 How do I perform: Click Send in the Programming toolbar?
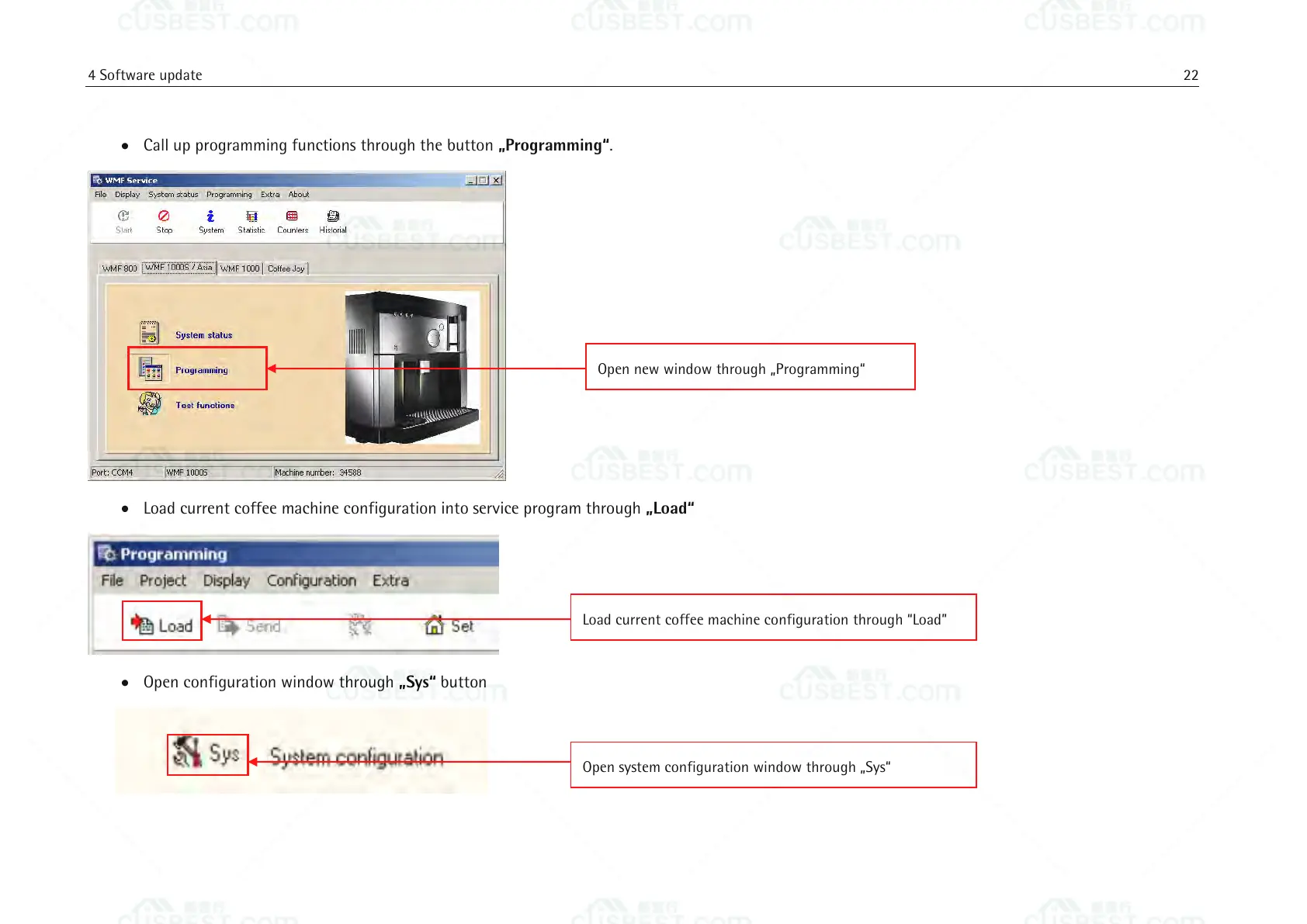(249, 625)
